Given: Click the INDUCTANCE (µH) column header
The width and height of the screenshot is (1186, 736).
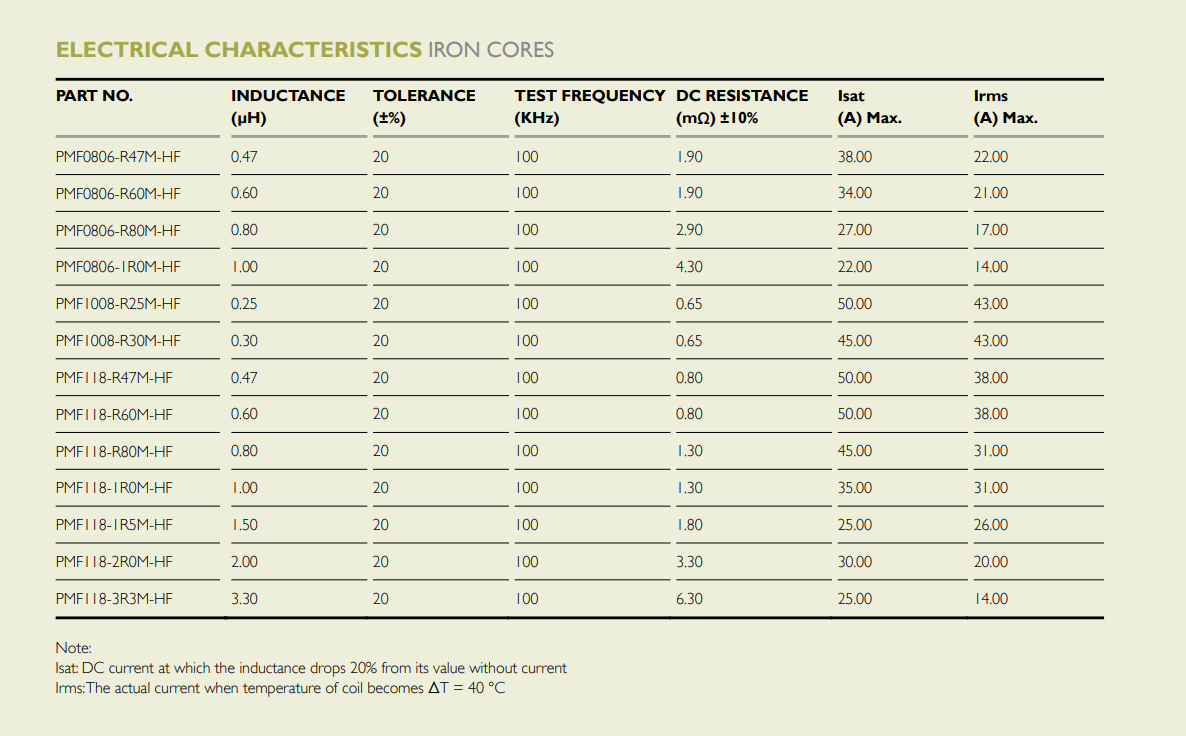Looking at the screenshot, I should click(288, 107).
